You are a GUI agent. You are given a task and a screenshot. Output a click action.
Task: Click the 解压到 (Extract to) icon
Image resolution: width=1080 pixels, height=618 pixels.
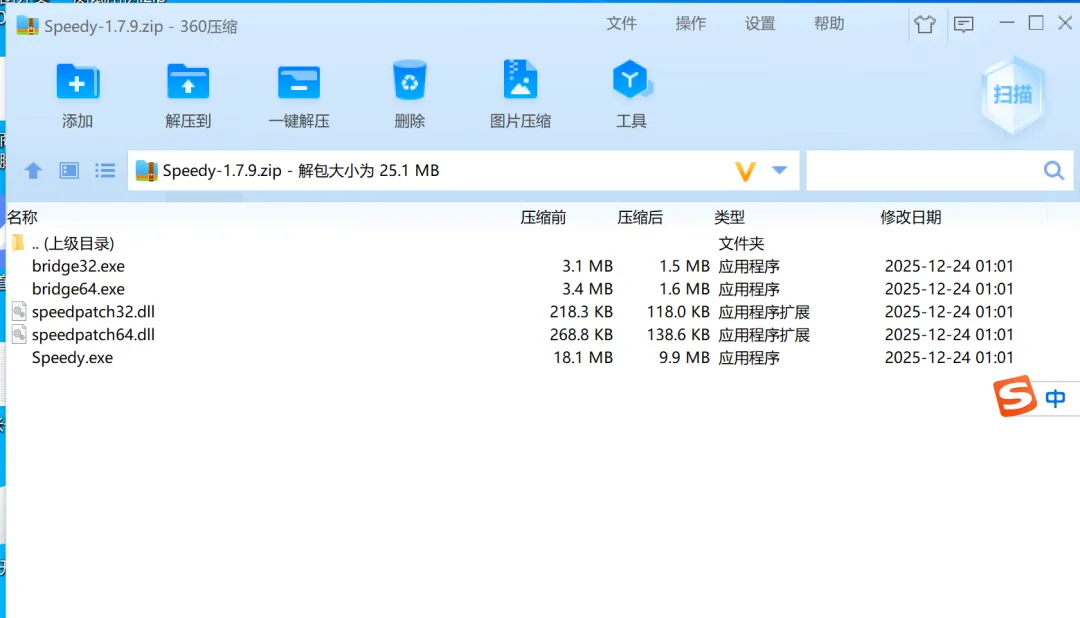pos(188,83)
